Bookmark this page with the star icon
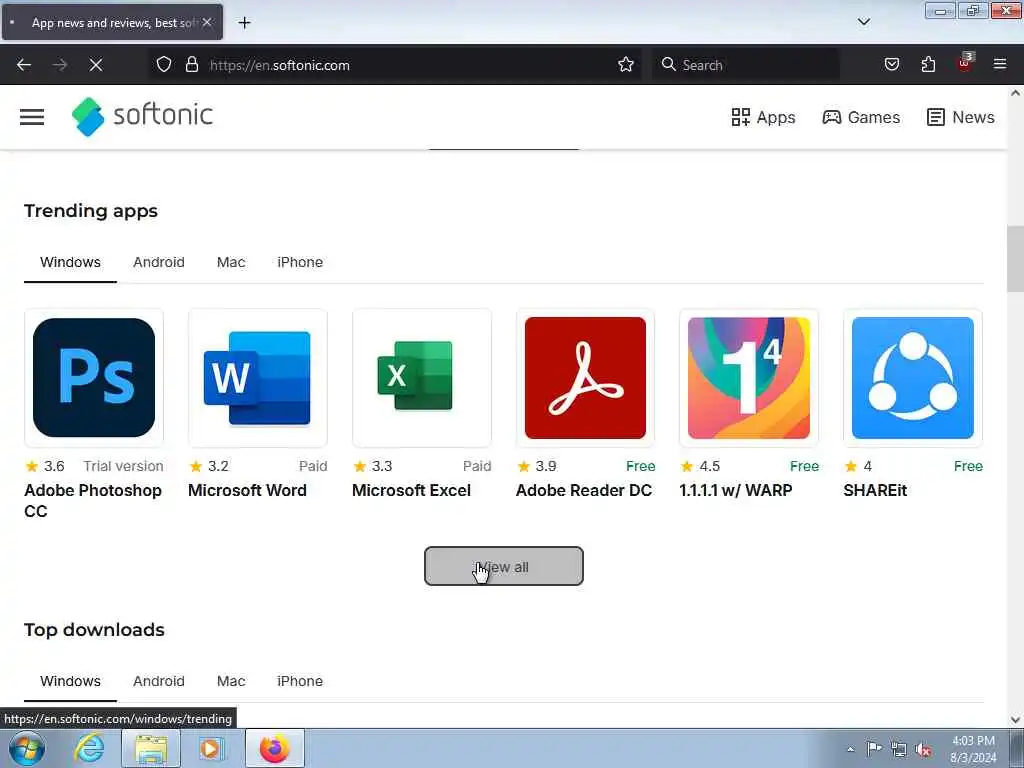 626,65
